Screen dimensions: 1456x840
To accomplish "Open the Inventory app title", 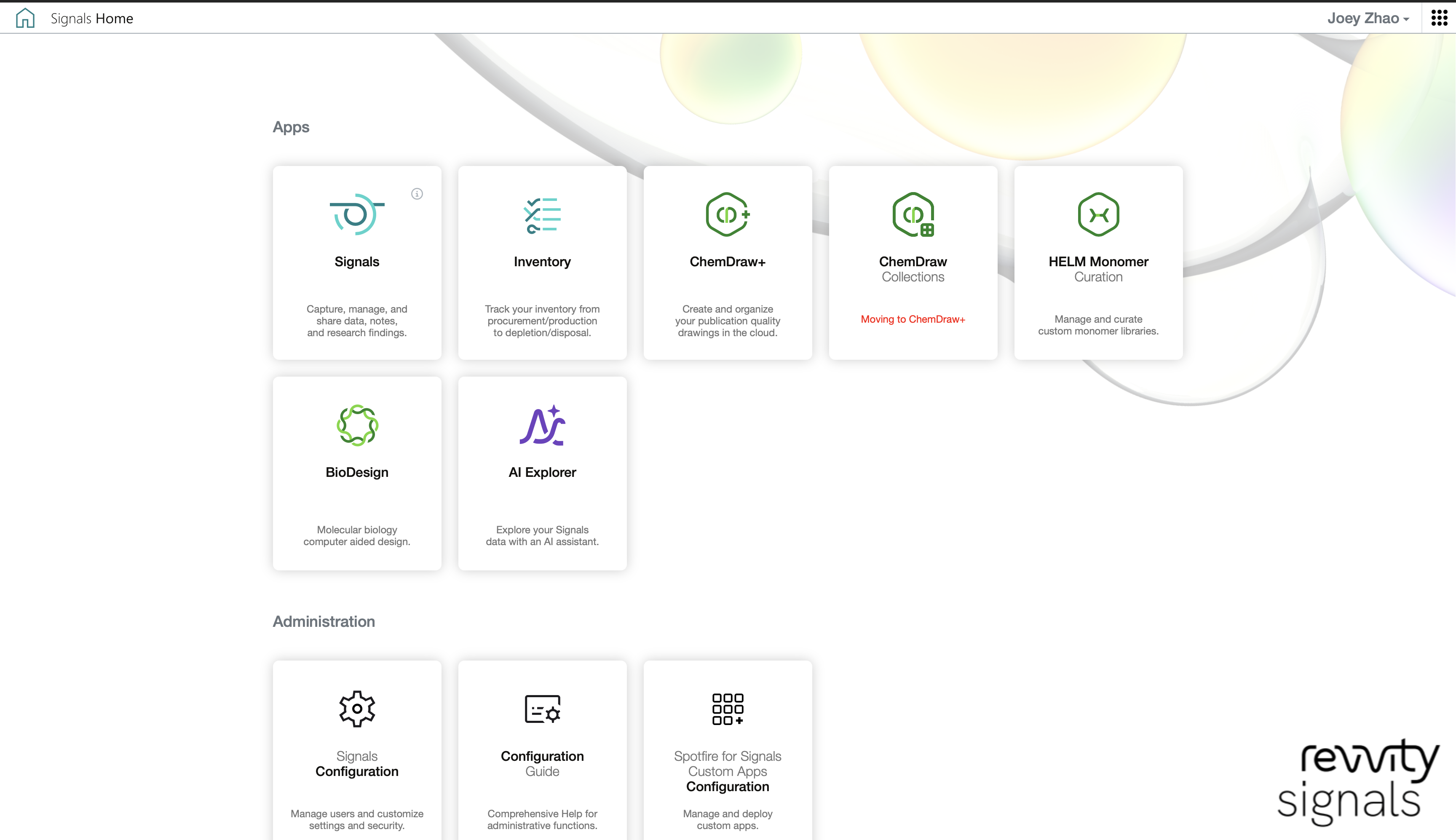I will (542, 262).
